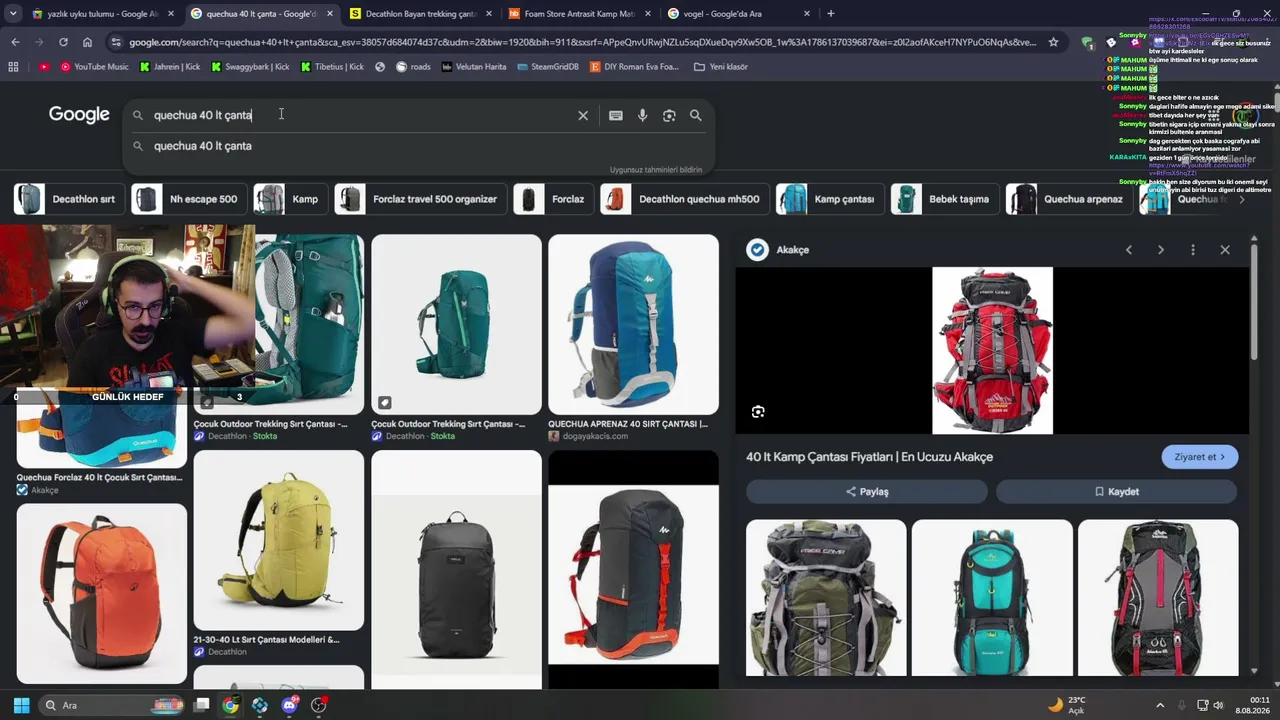
Task: Open the 'Tibetius | Kick' bookmark
Action: click(332, 67)
